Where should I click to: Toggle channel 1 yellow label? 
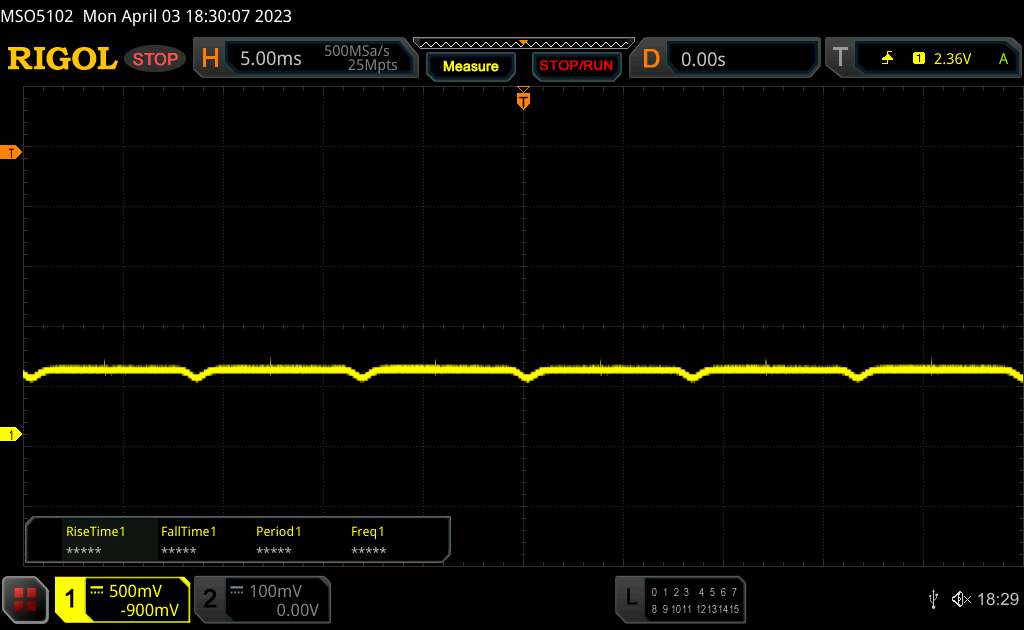[70, 599]
